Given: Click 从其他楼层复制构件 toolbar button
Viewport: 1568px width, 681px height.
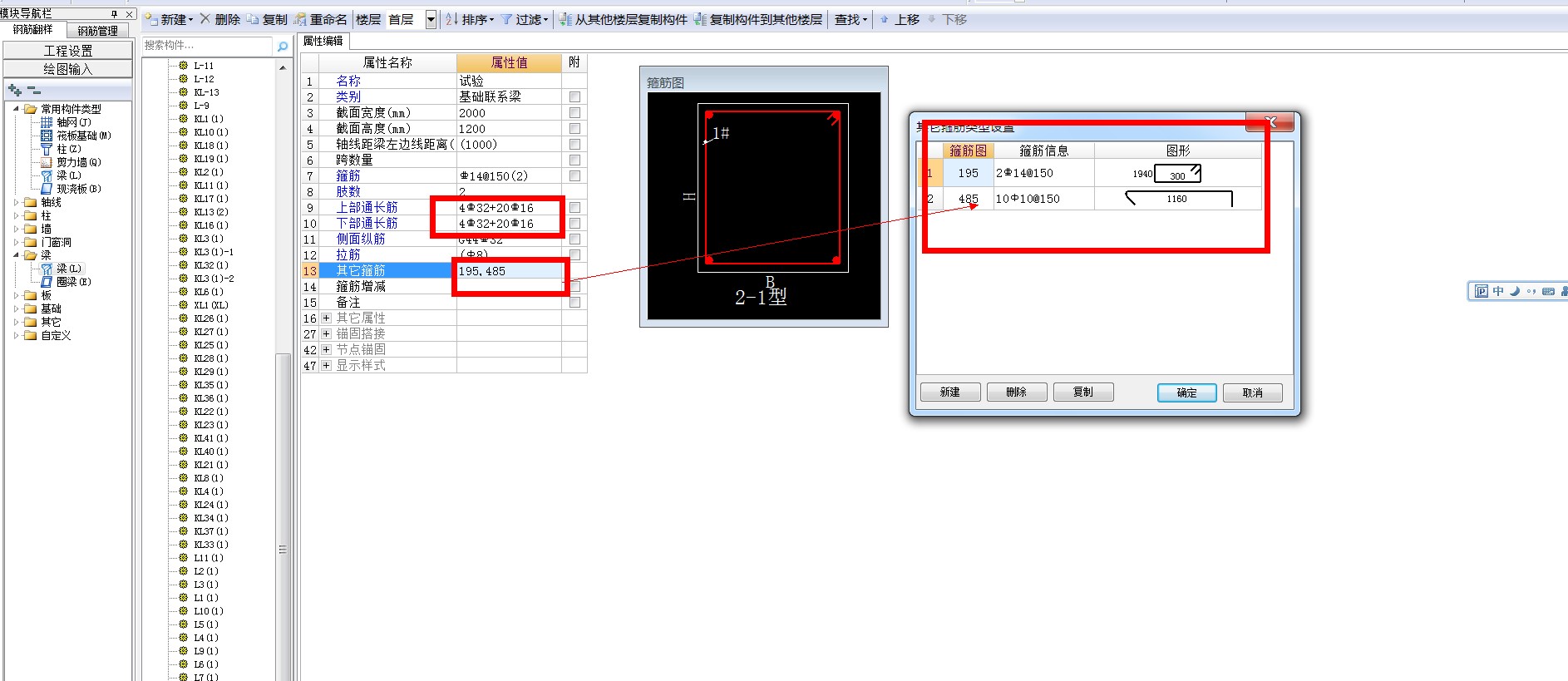Looking at the screenshot, I should point(624,19).
